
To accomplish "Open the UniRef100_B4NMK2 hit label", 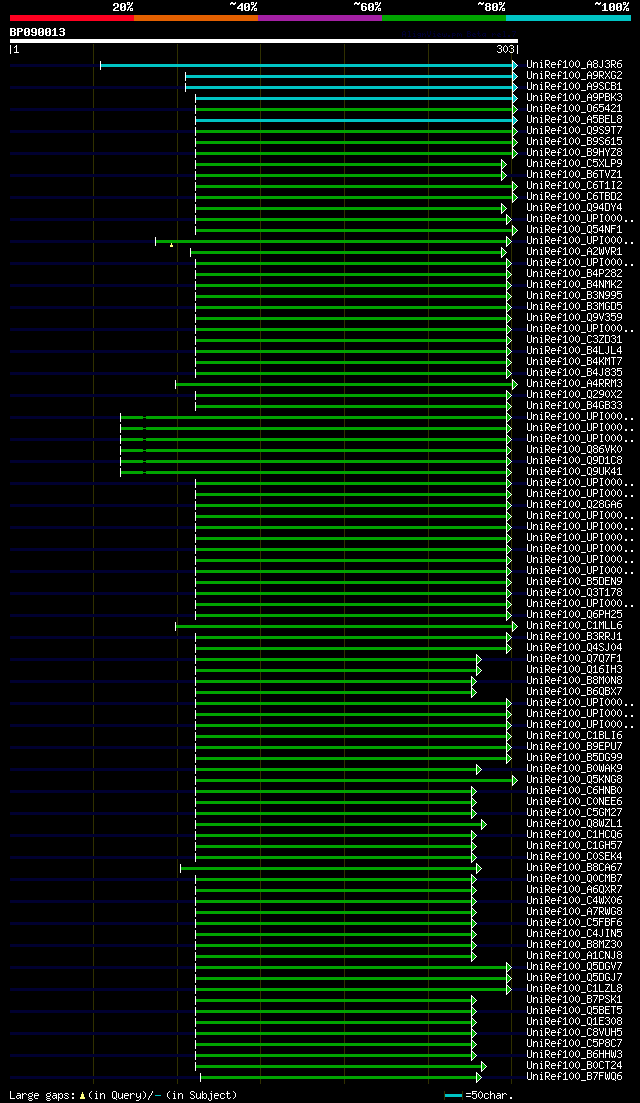I will [574, 285].
